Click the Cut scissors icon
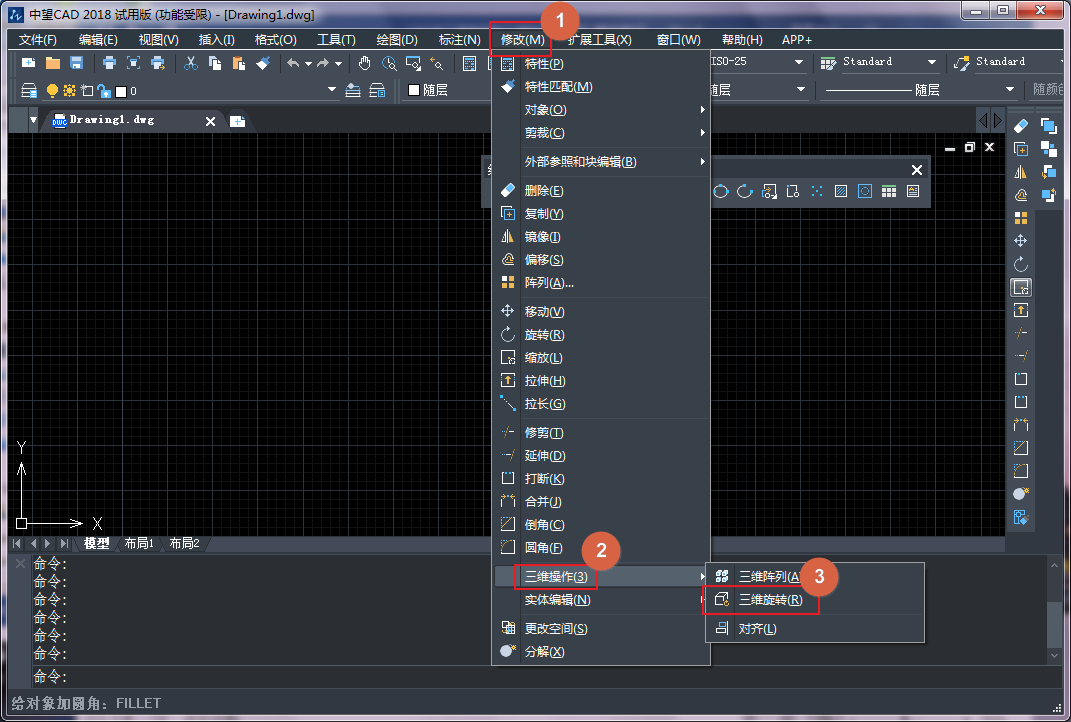 point(190,63)
